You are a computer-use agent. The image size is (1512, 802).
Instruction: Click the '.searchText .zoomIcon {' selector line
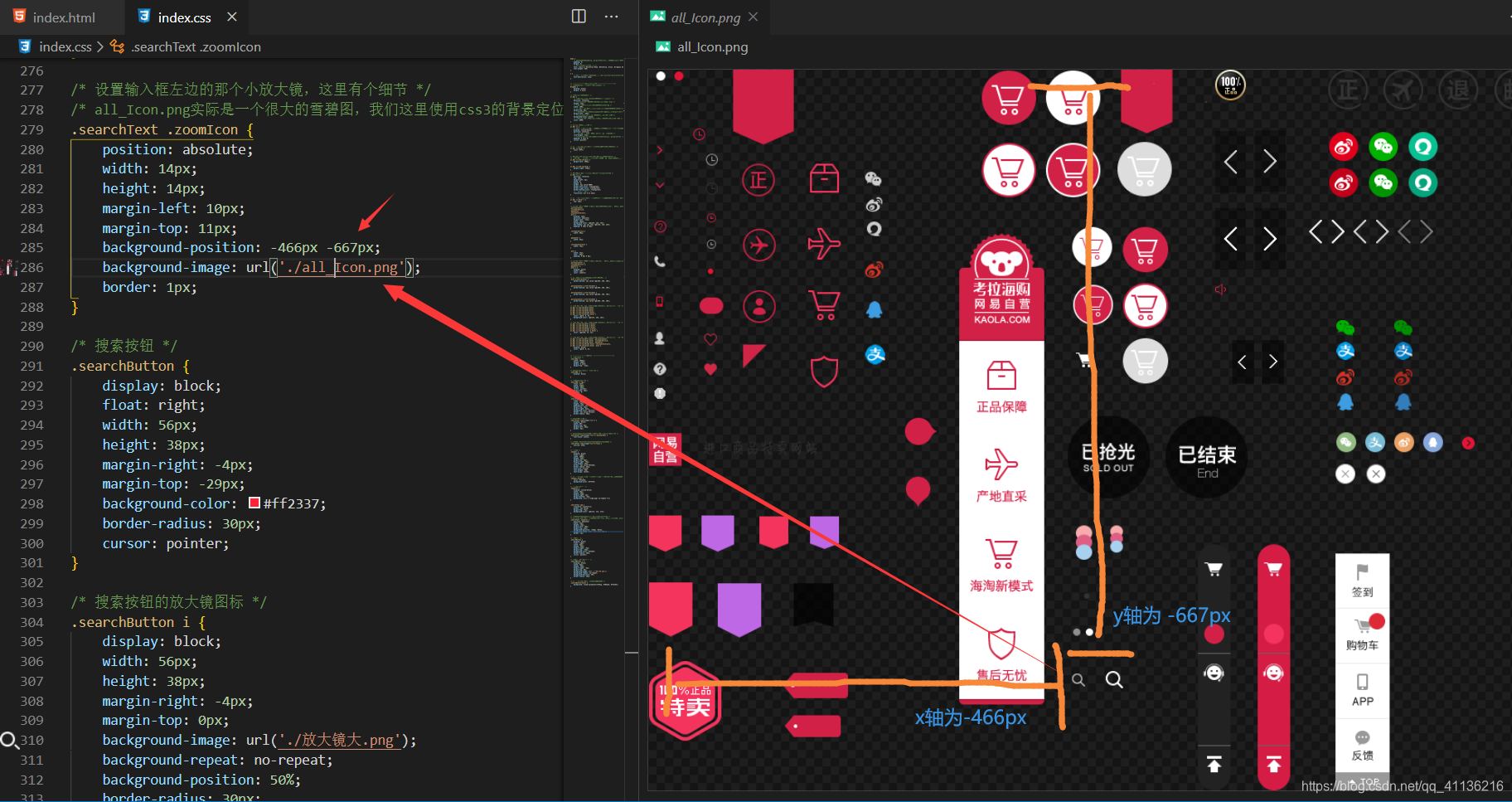pos(162,129)
